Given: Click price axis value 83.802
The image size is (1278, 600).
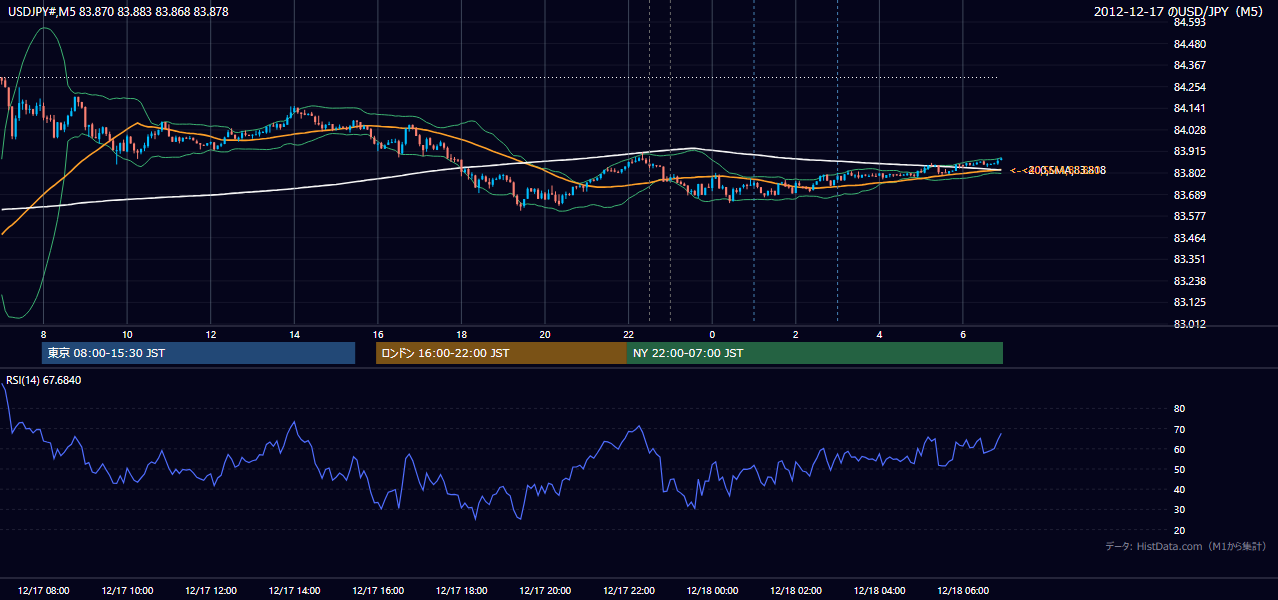Looking at the screenshot, I should pos(1189,173).
